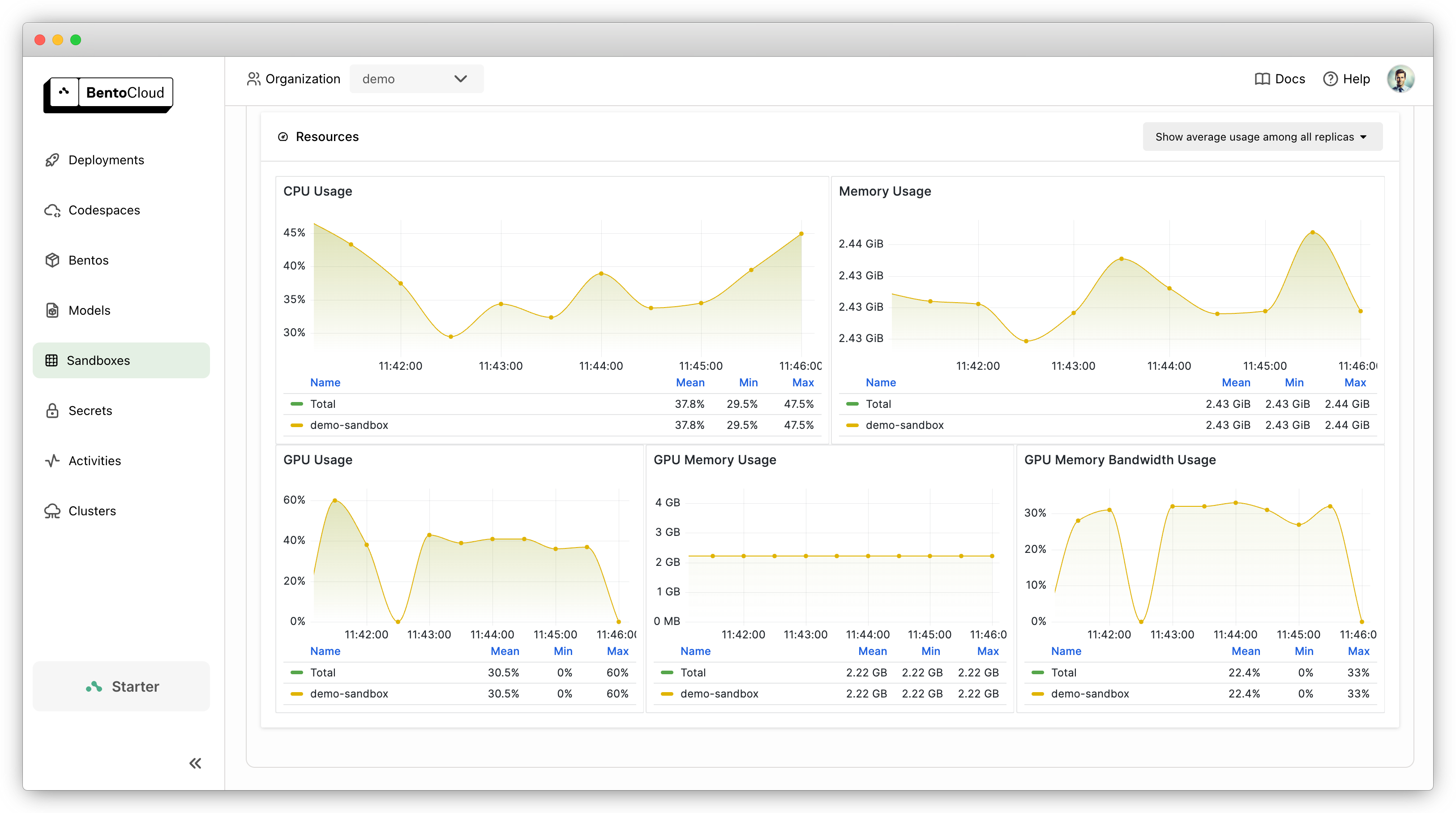Open the Deployments page

click(x=106, y=160)
